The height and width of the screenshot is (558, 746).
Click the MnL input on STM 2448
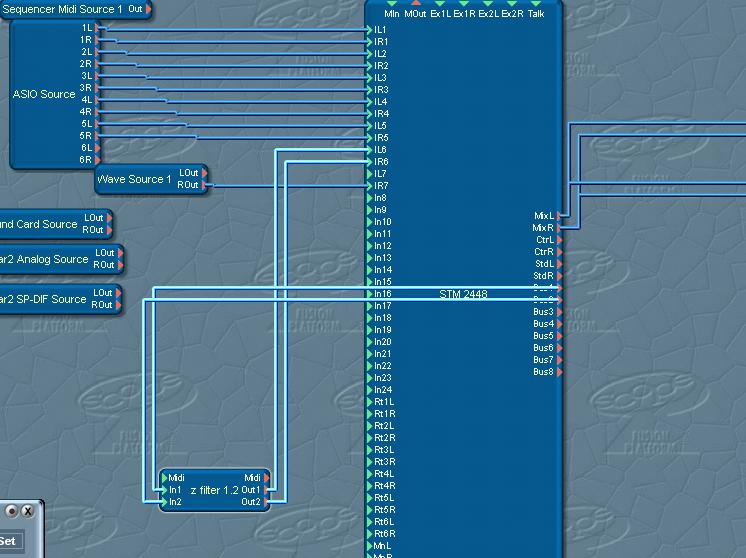click(x=370, y=546)
